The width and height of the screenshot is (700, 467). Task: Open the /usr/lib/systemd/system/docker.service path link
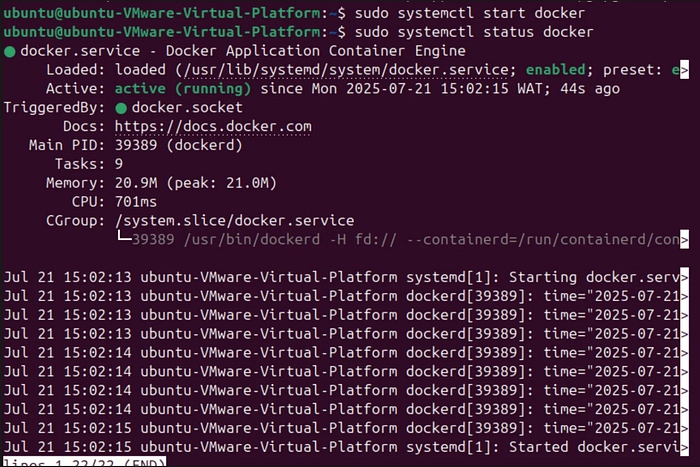point(346,70)
